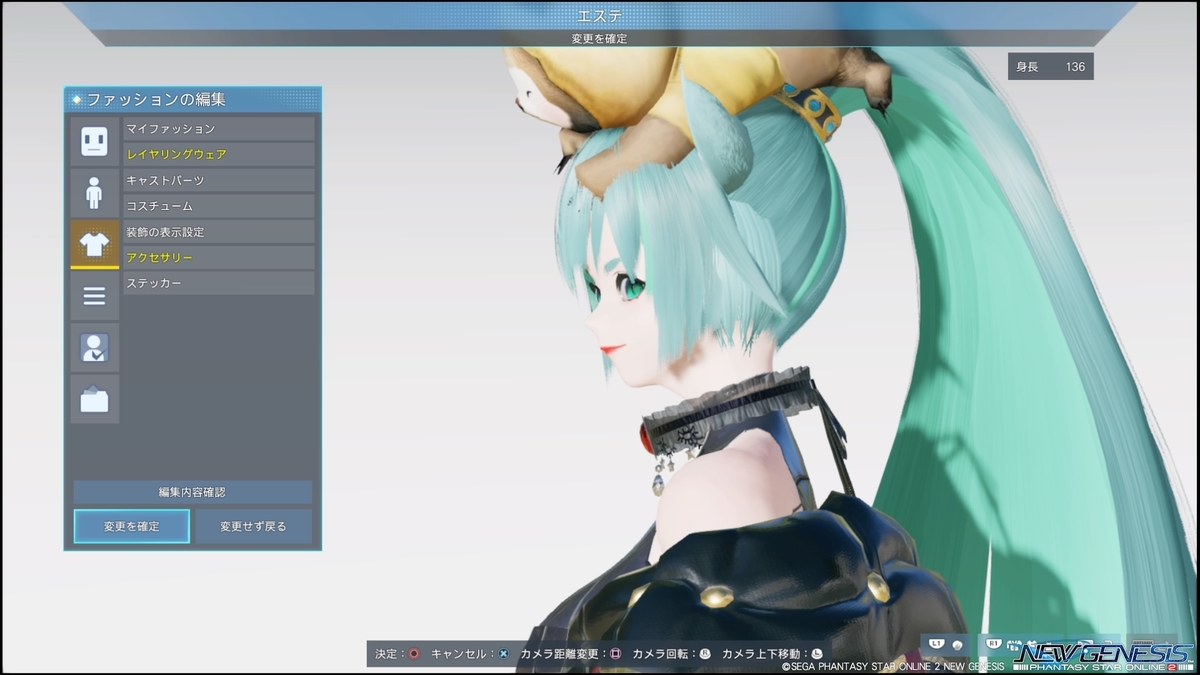Image resolution: width=1200 pixels, height=675 pixels.
Task: Open the three-line list menu icon
Action: click(94, 296)
